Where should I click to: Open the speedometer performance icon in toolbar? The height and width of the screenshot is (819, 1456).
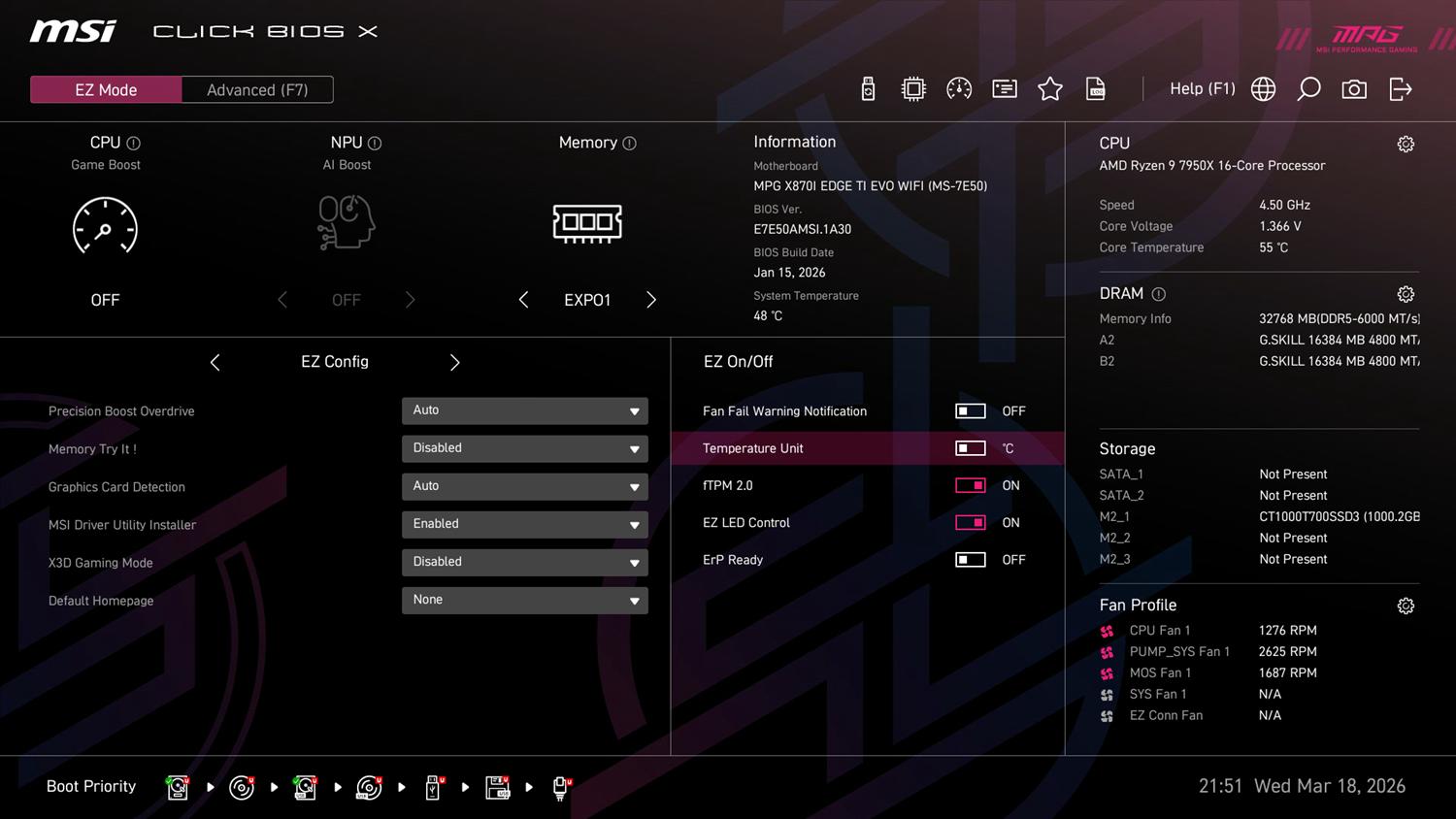[x=959, y=89]
